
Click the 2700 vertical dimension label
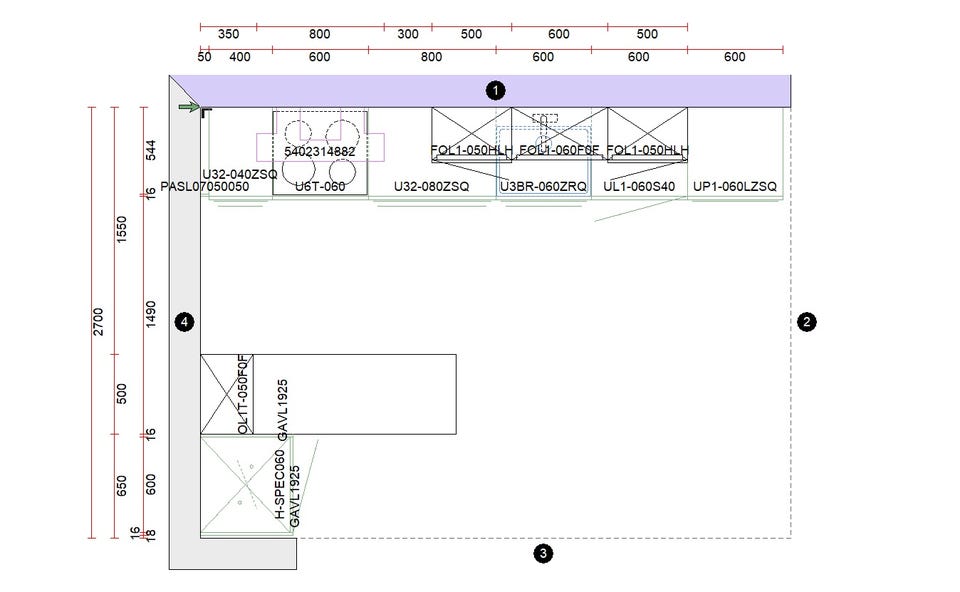[98, 321]
